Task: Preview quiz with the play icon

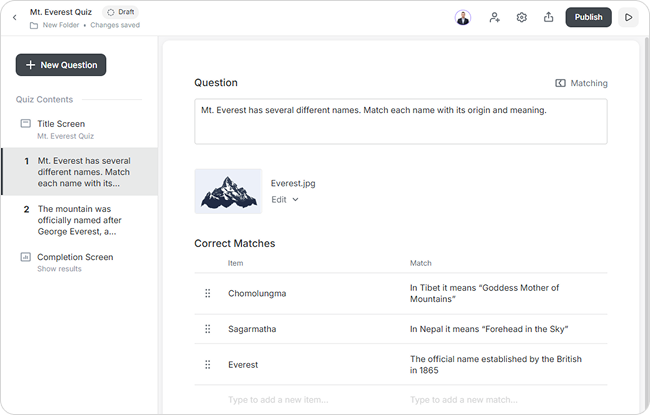Action: pyautogui.click(x=628, y=17)
